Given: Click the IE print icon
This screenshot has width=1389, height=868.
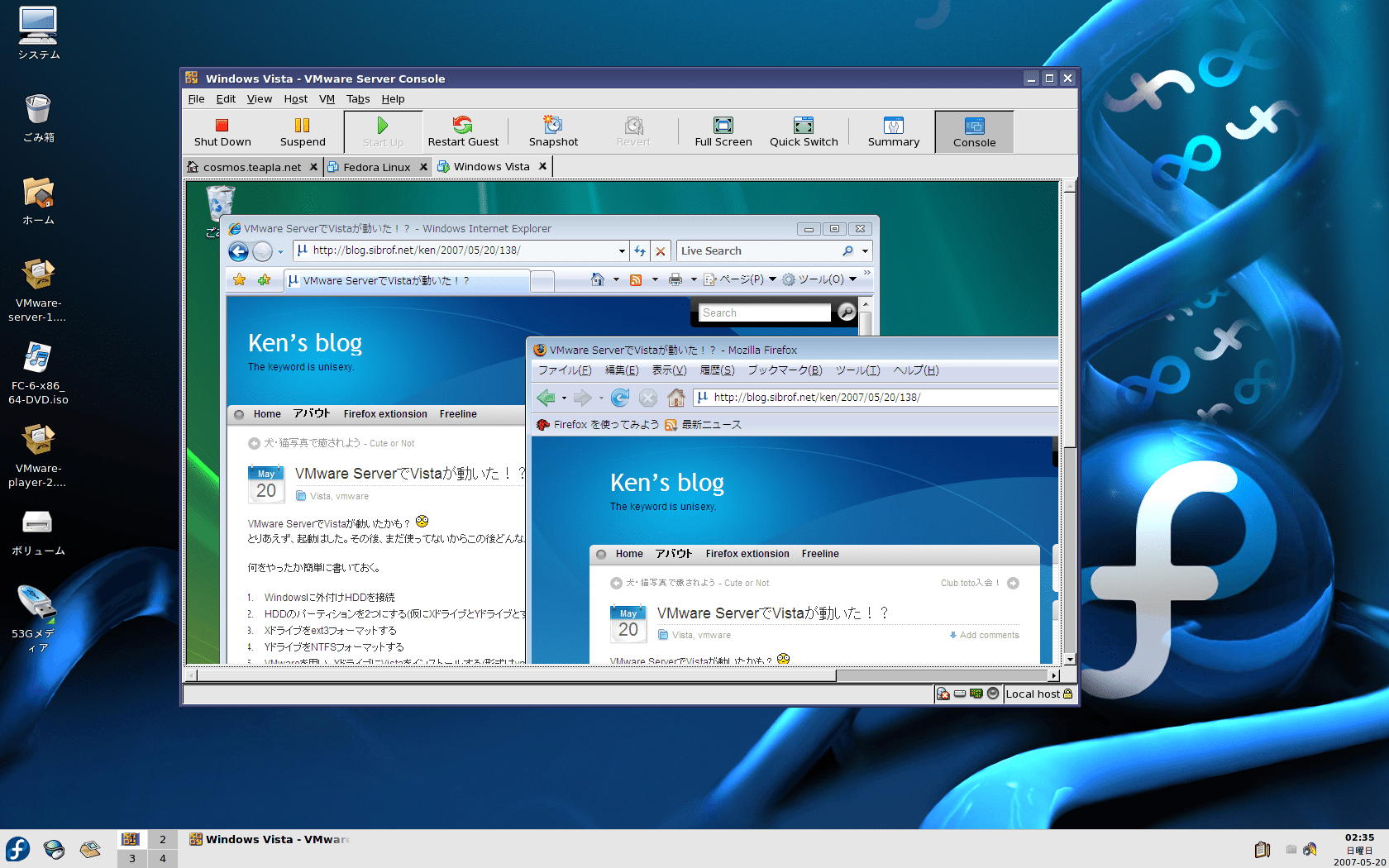Looking at the screenshot, I should pos(675,279).
